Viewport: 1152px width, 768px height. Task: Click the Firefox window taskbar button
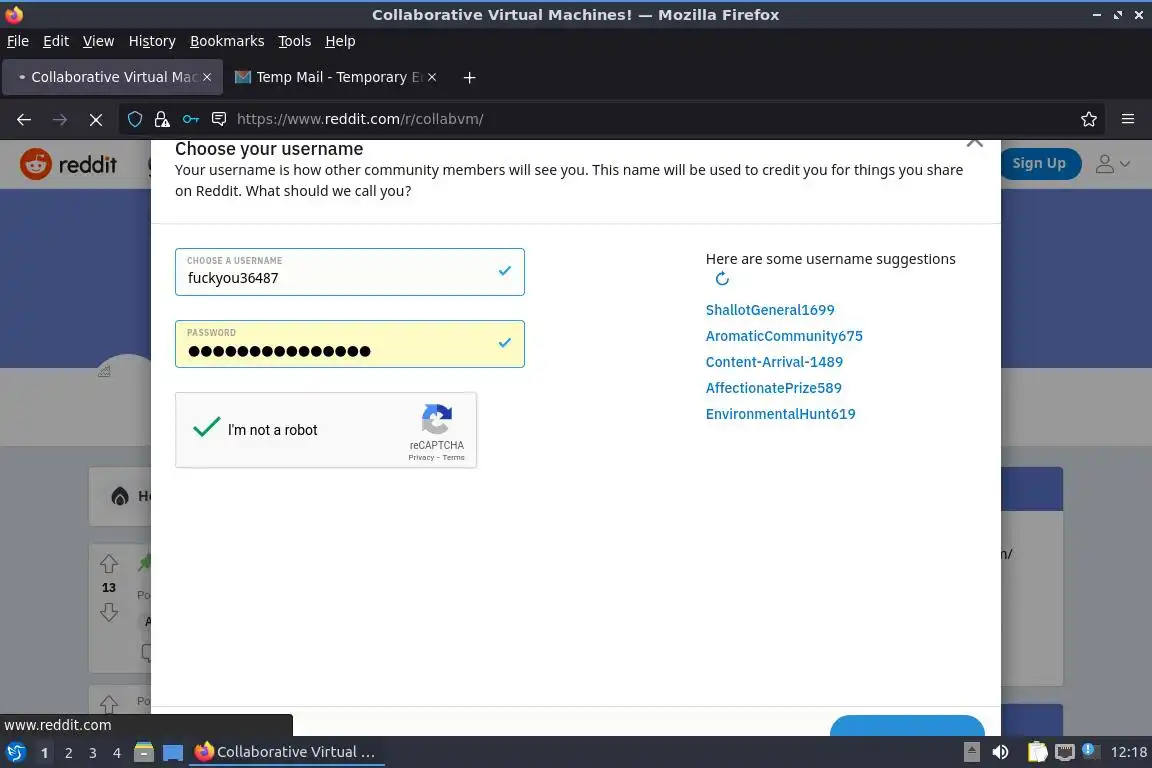pyautogui.click(x=287, y=752)
